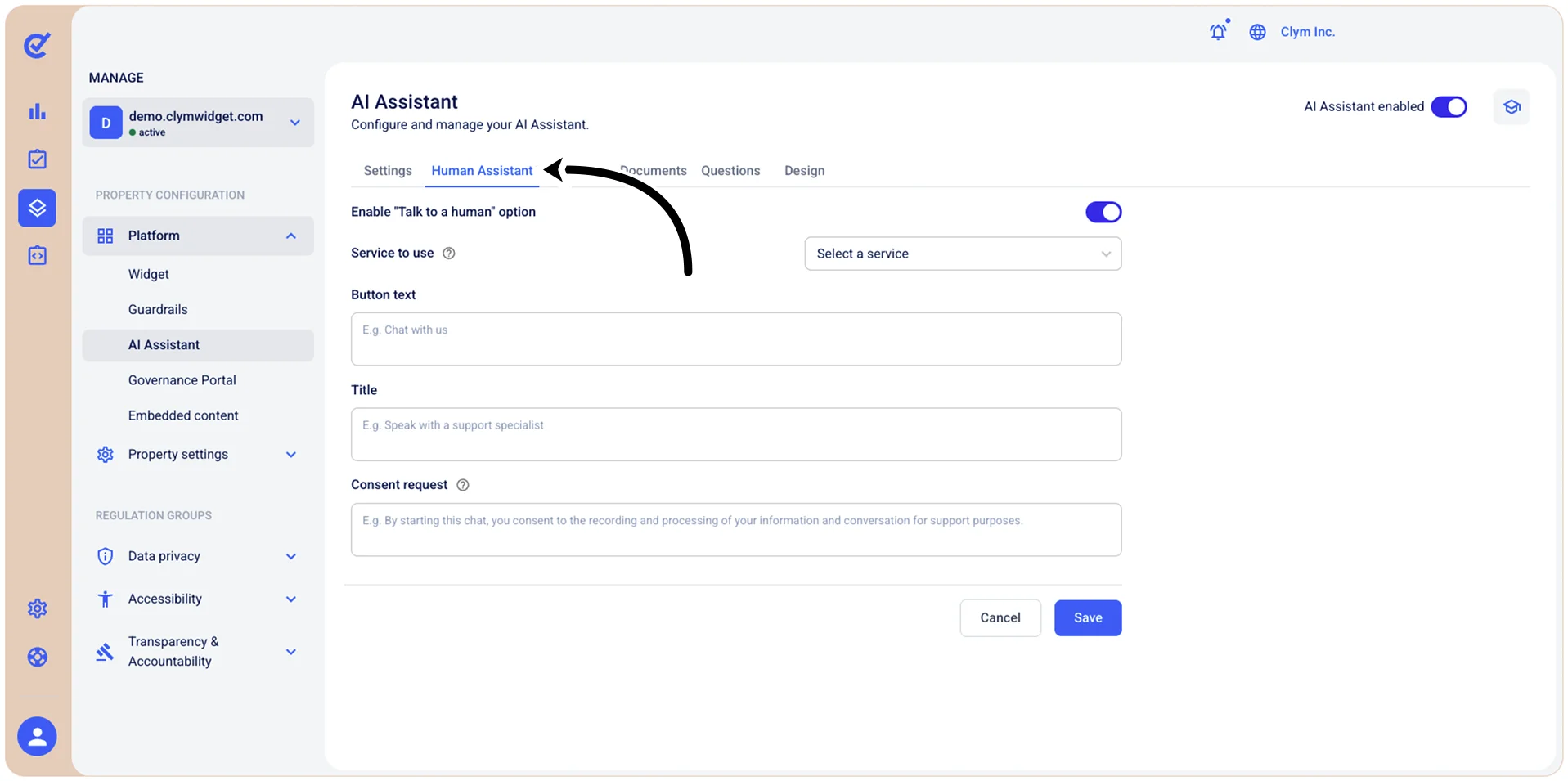Open the analytics bar chart icon
This screenshot has width=1568, height=781.
(37, 111)
